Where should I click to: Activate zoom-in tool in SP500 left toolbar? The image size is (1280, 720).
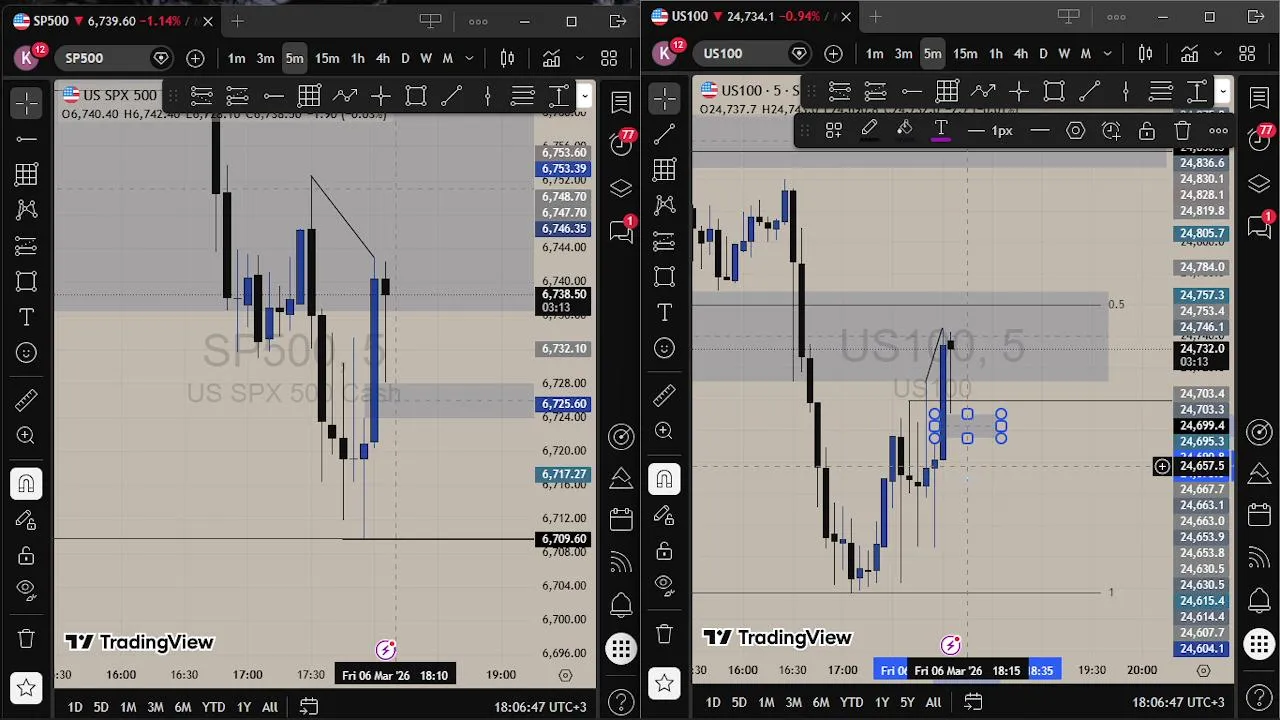click(27, 436)
